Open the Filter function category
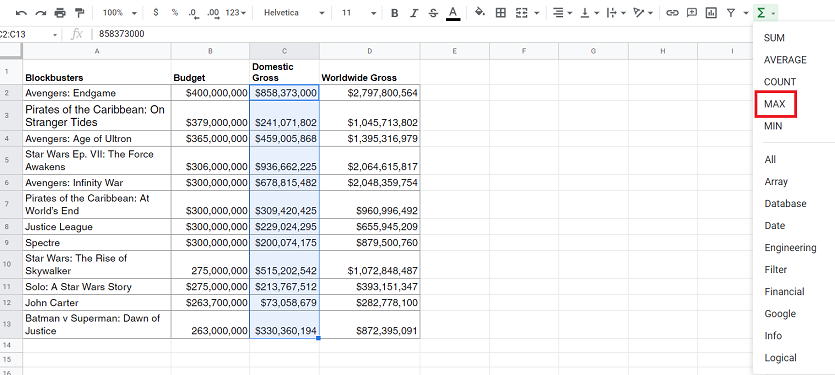Screen dimensions: 835x375 click(x=775, y=270)
